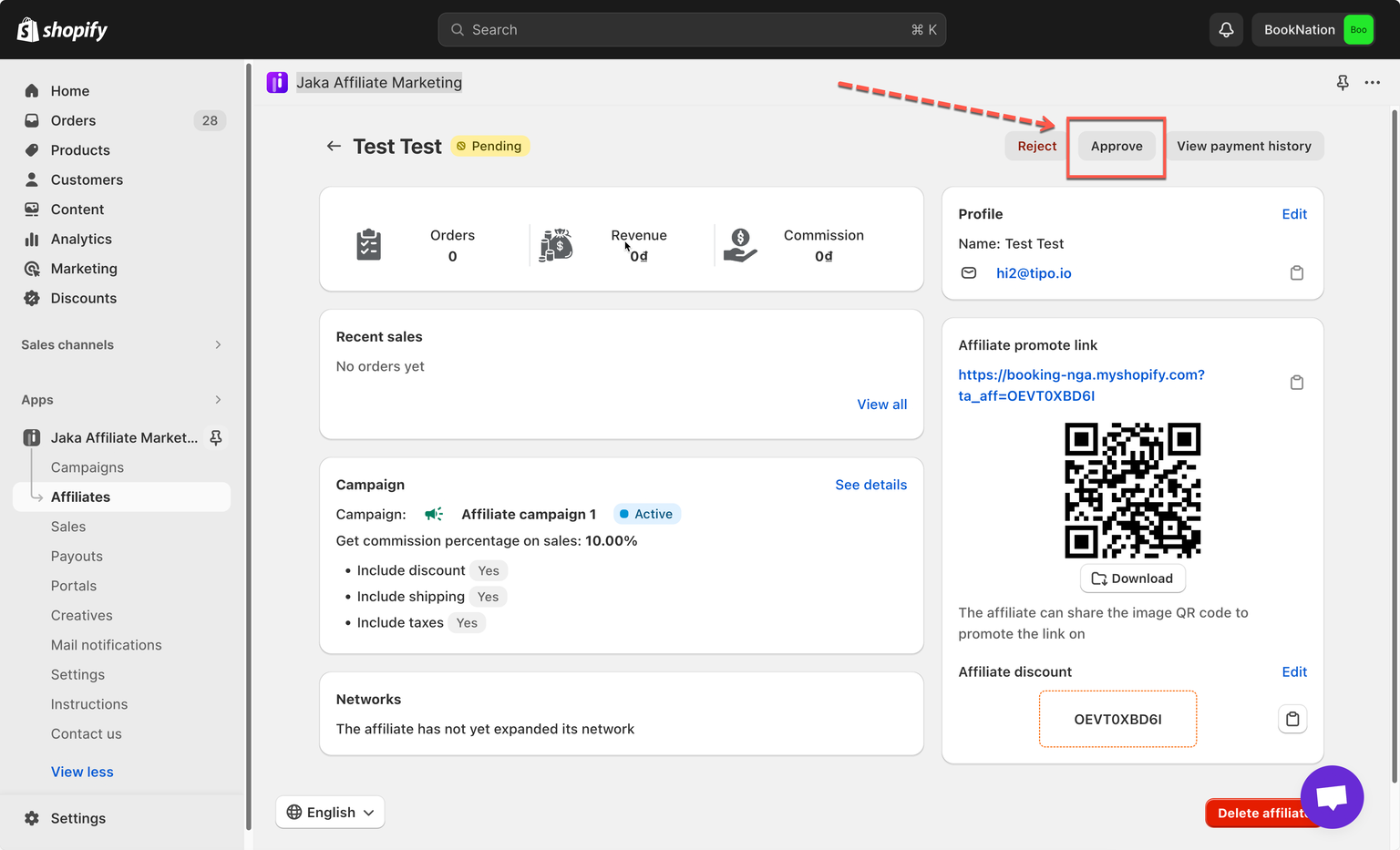The image size is (1400, 850).
Task: Click the back arrow beside Test Test
Action: coord(334,146)
